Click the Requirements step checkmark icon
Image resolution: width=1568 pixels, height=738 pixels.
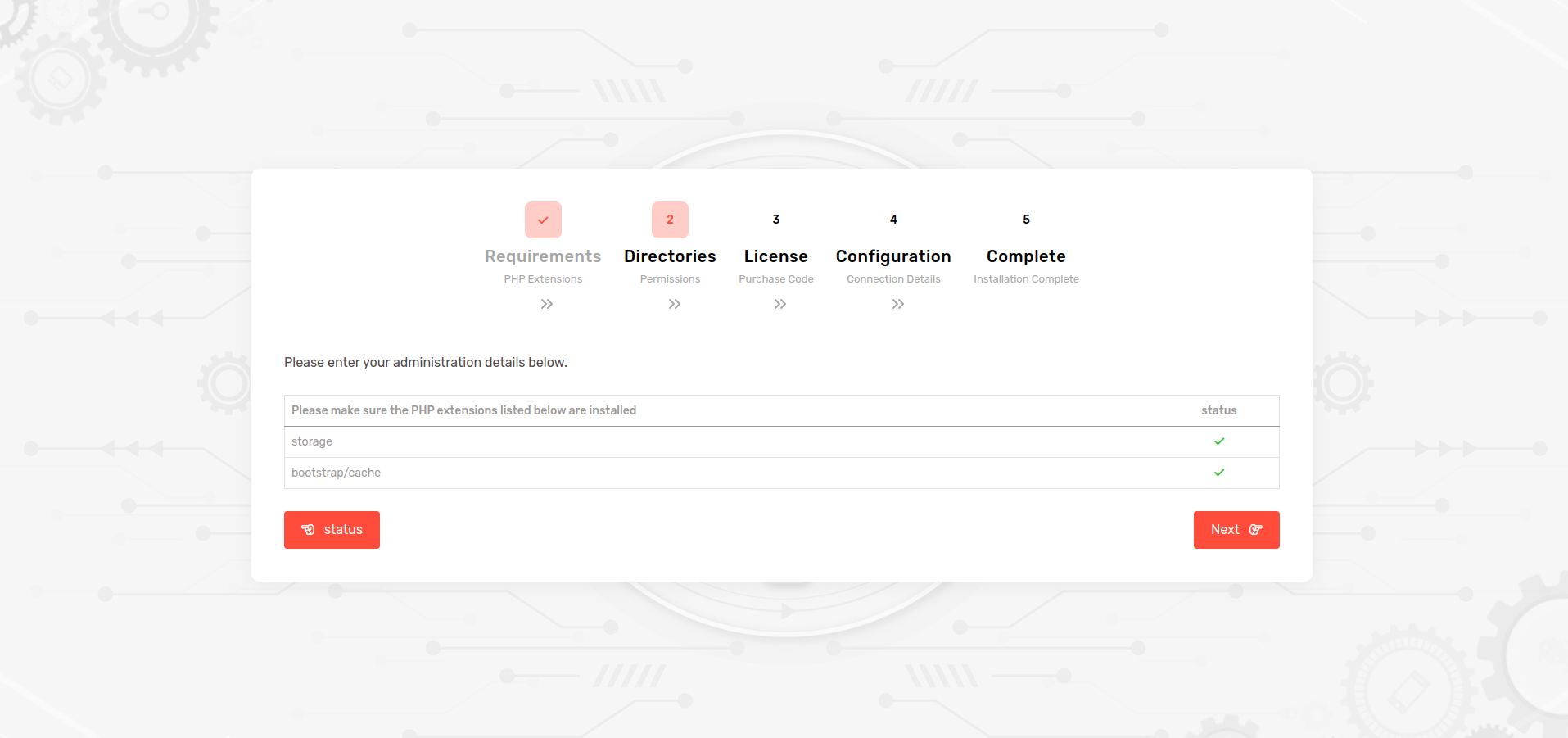pos(543,220)
